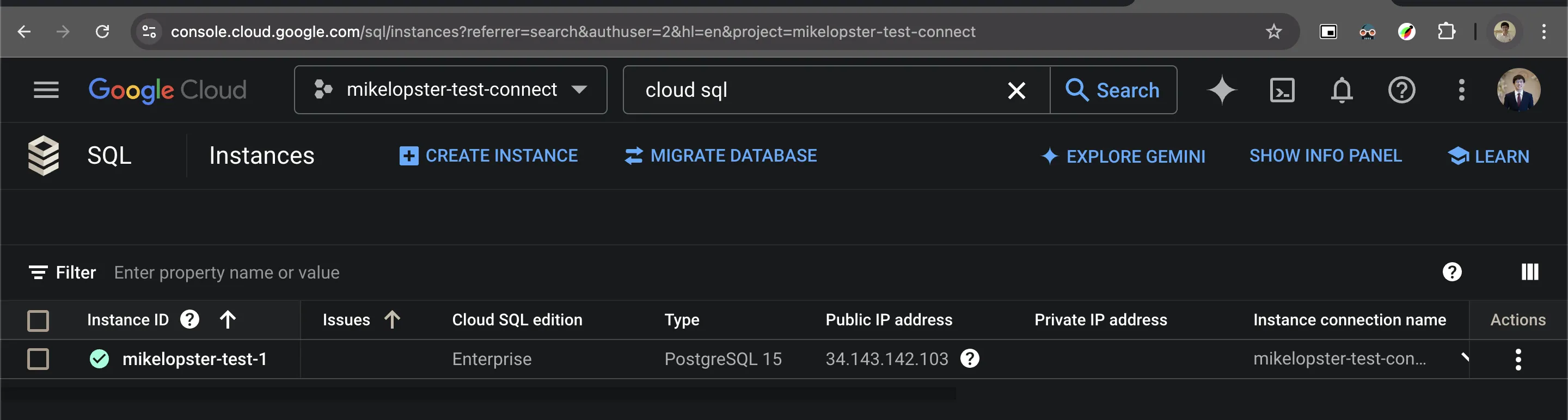
Task: Click the Cloud SQL edition column header
Action: [517, 320]
